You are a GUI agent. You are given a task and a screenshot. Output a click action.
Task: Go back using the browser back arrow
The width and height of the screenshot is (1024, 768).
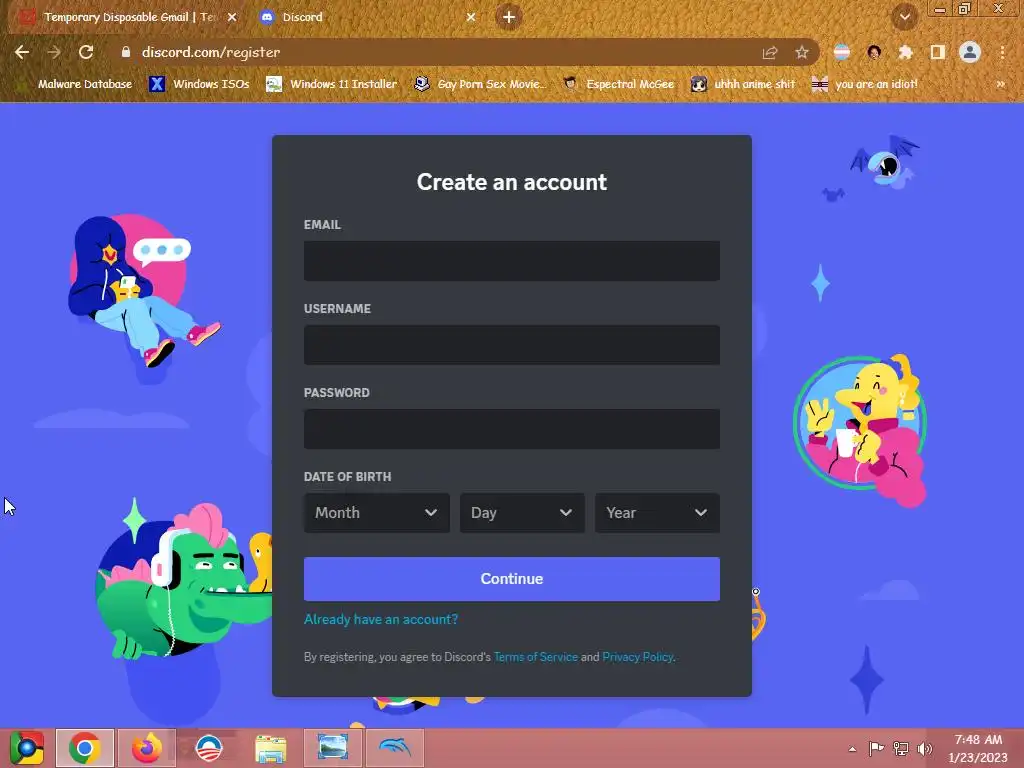[22, 52]
